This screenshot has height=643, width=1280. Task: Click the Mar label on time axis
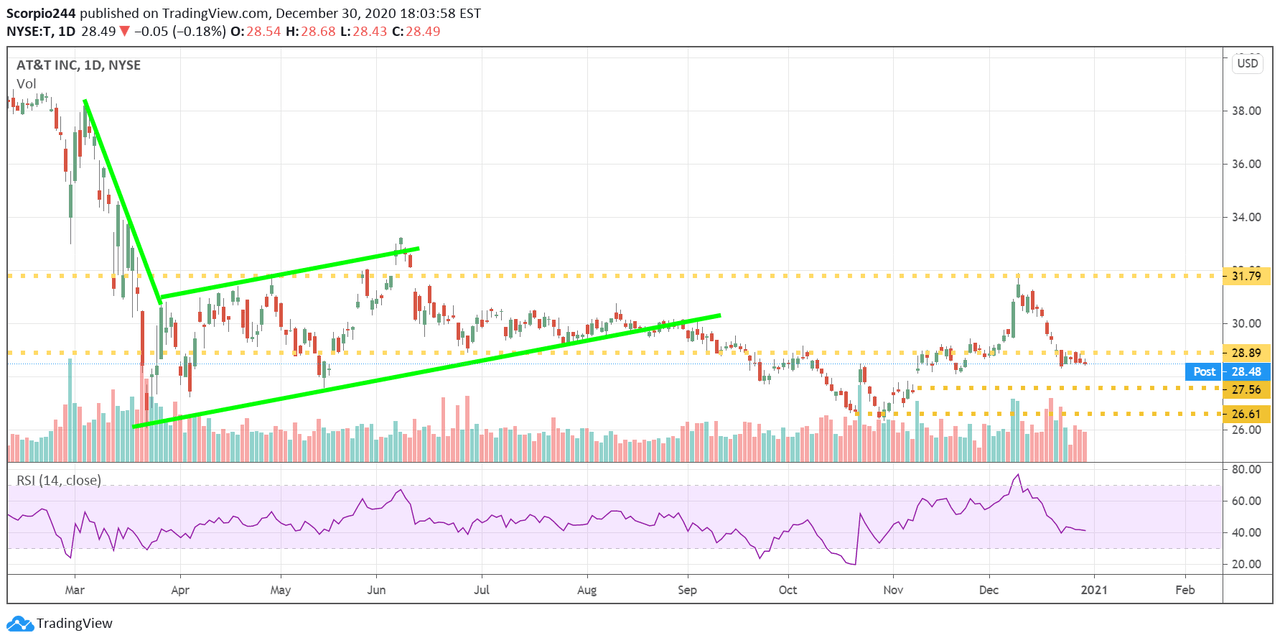click(x=74, y=588)
